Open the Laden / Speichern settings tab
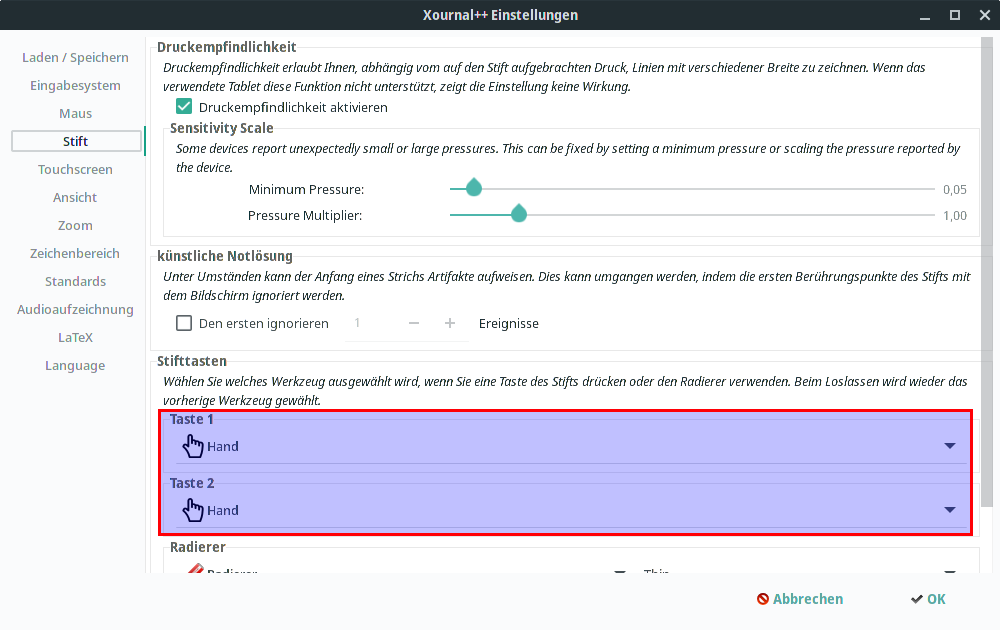Viewport: 1000px width, 630px height. click(75, 57)
